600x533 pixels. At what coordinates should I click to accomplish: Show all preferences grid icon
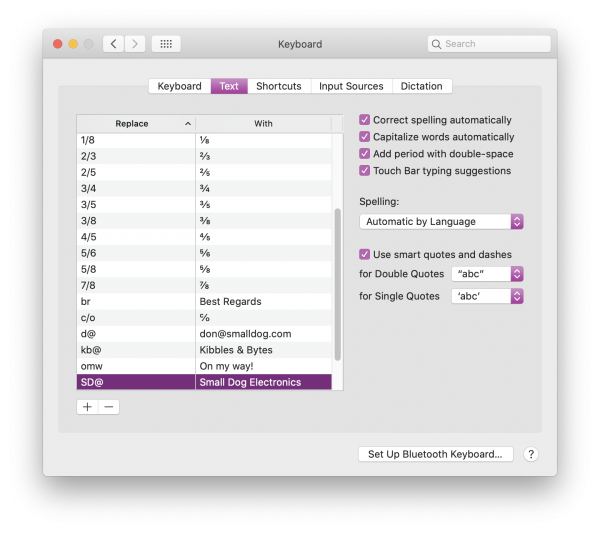click(166, 44)
